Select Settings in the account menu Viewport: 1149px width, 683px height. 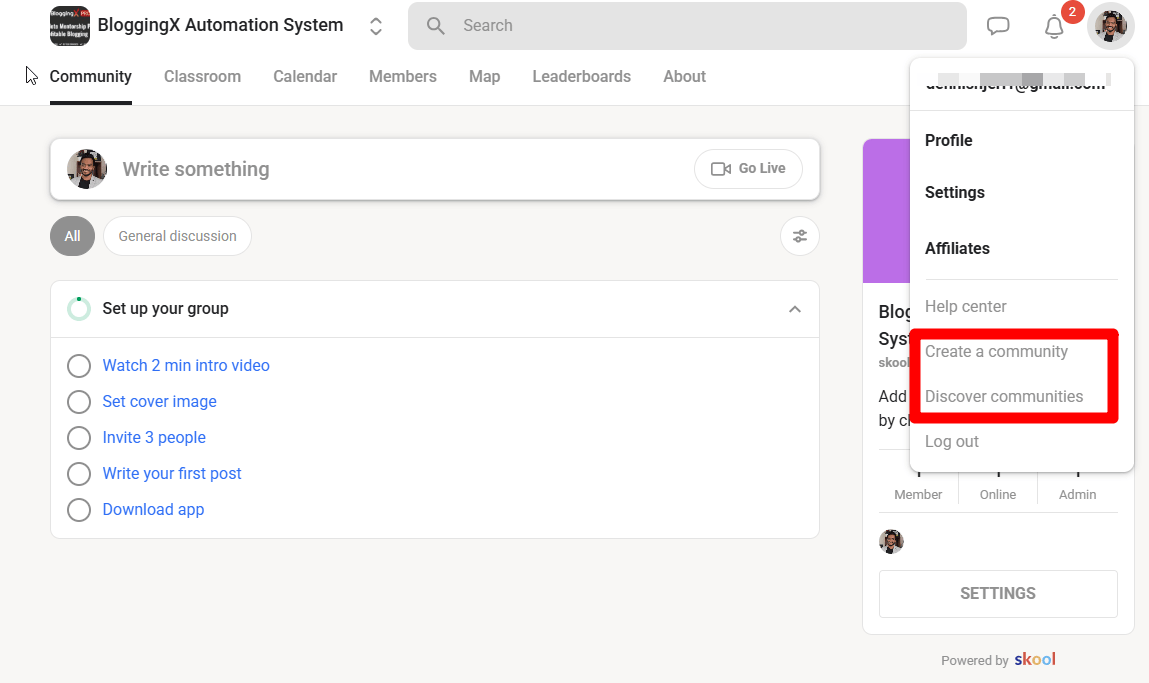point(955,192)
